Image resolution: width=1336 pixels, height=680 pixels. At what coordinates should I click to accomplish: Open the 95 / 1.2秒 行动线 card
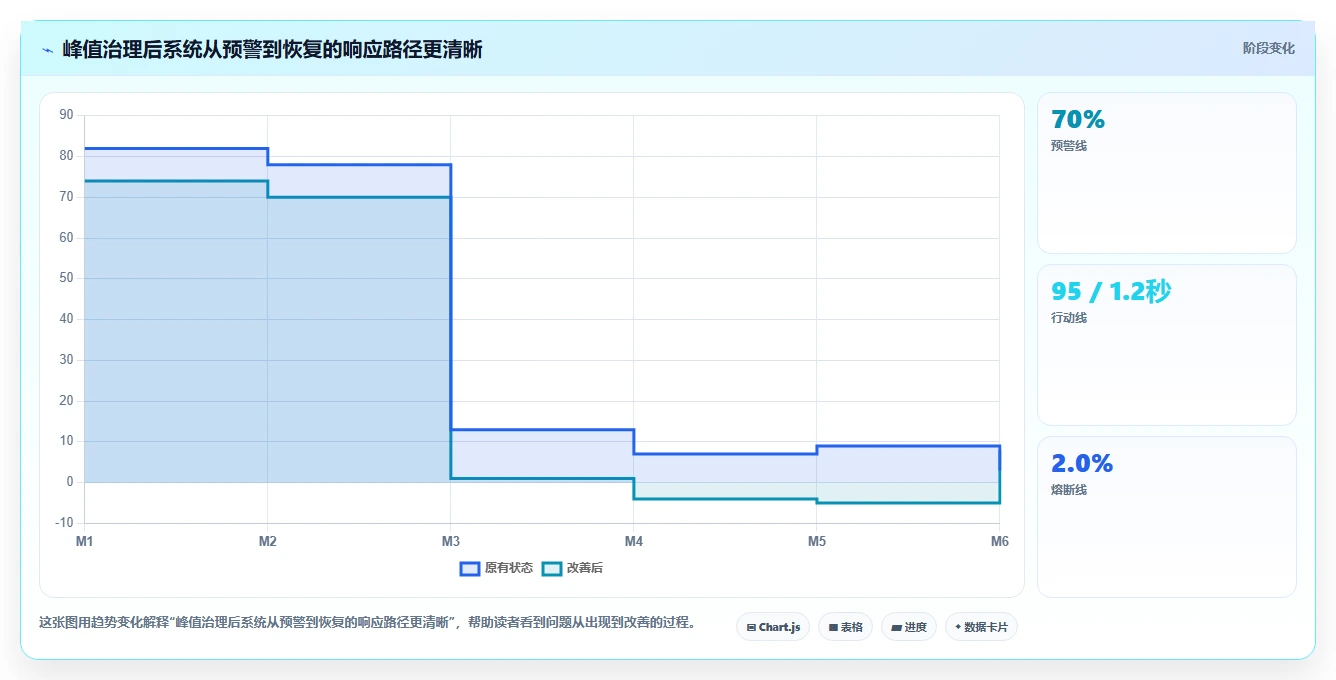[1167, 345]
